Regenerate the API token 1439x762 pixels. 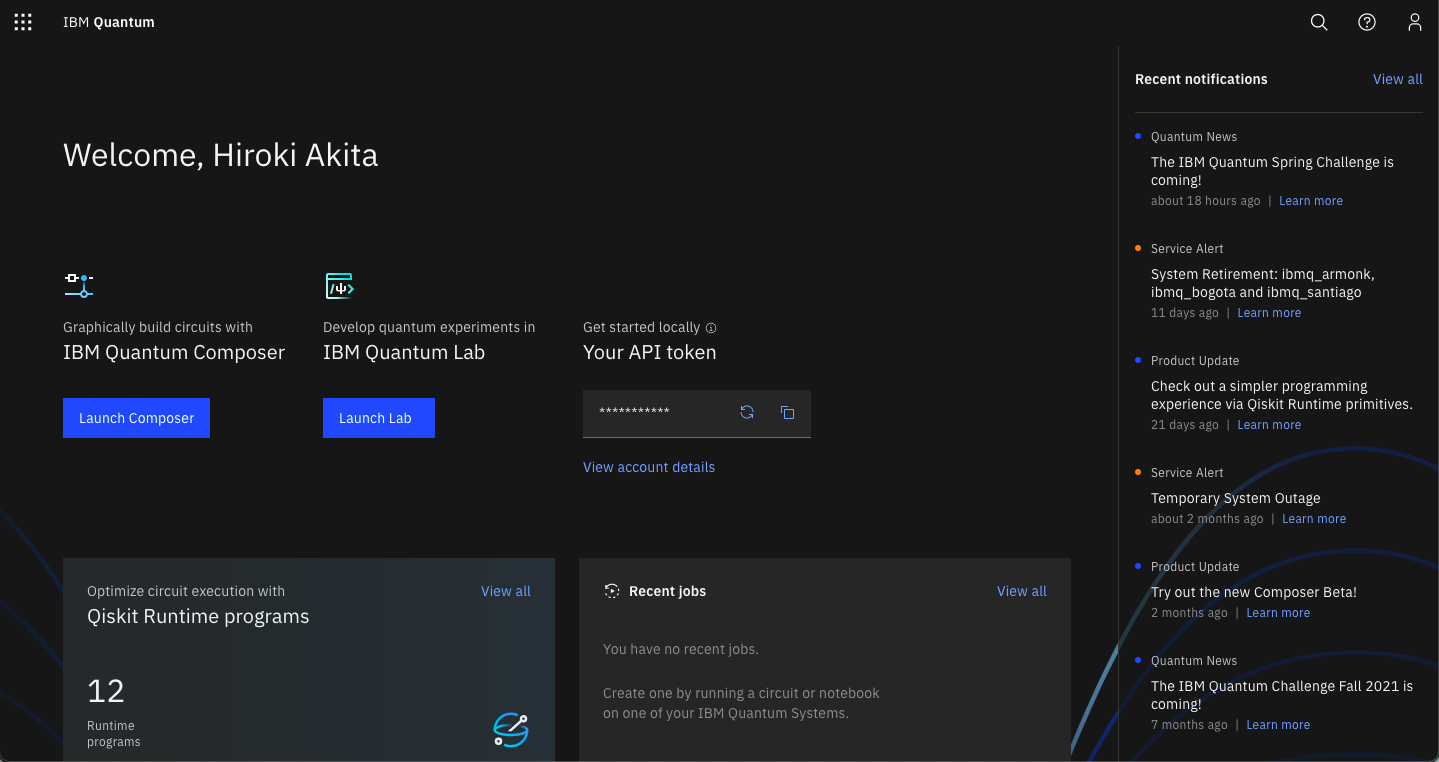(x=747, y=412)
